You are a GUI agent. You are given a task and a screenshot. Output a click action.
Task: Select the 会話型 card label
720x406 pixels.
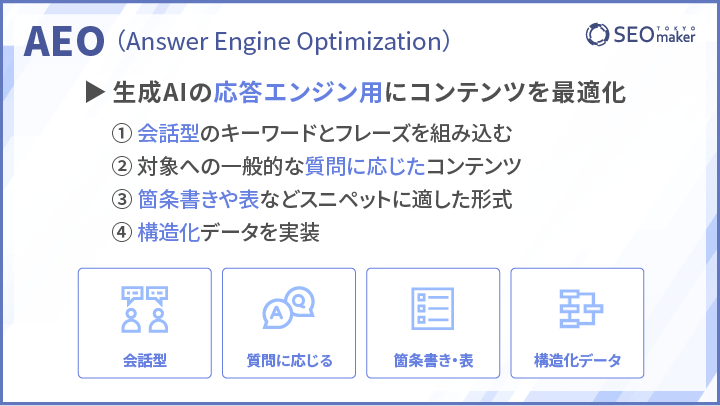tap(145, 361)
